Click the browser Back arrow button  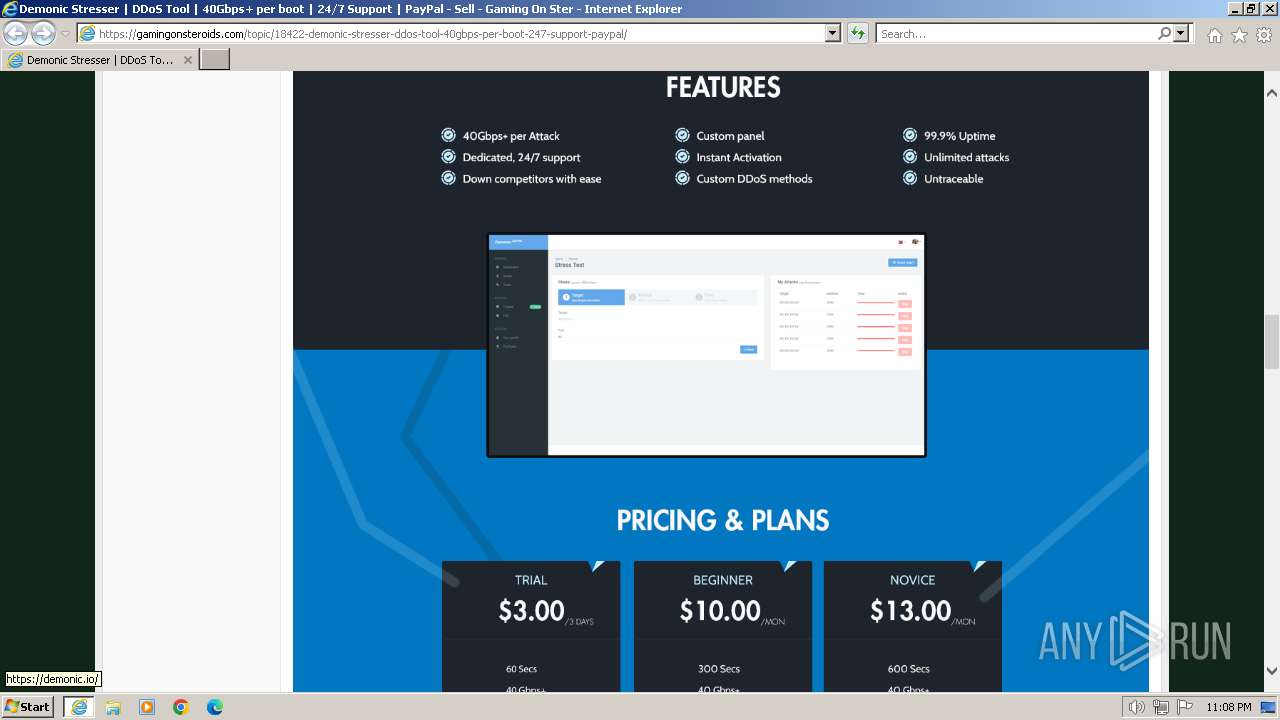pos(16,33)
